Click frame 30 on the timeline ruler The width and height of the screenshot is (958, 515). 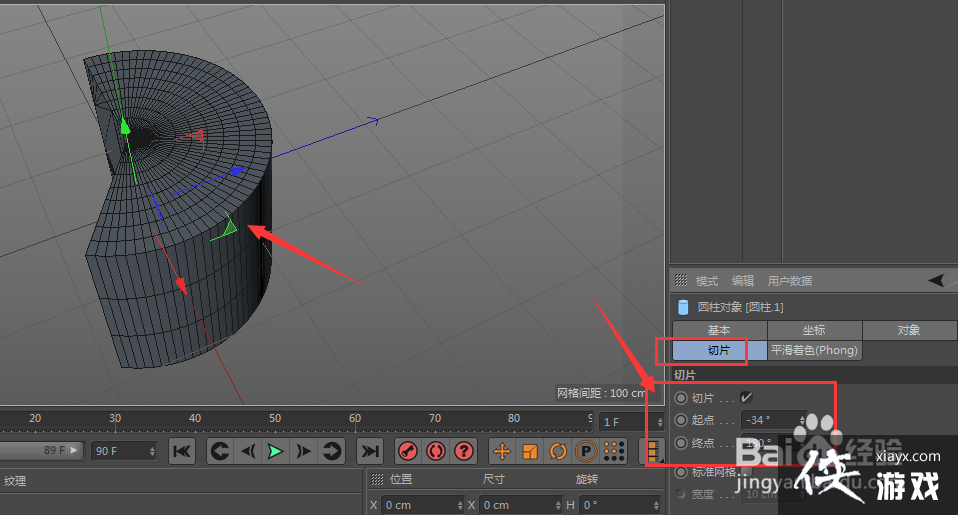pos(115,418)
